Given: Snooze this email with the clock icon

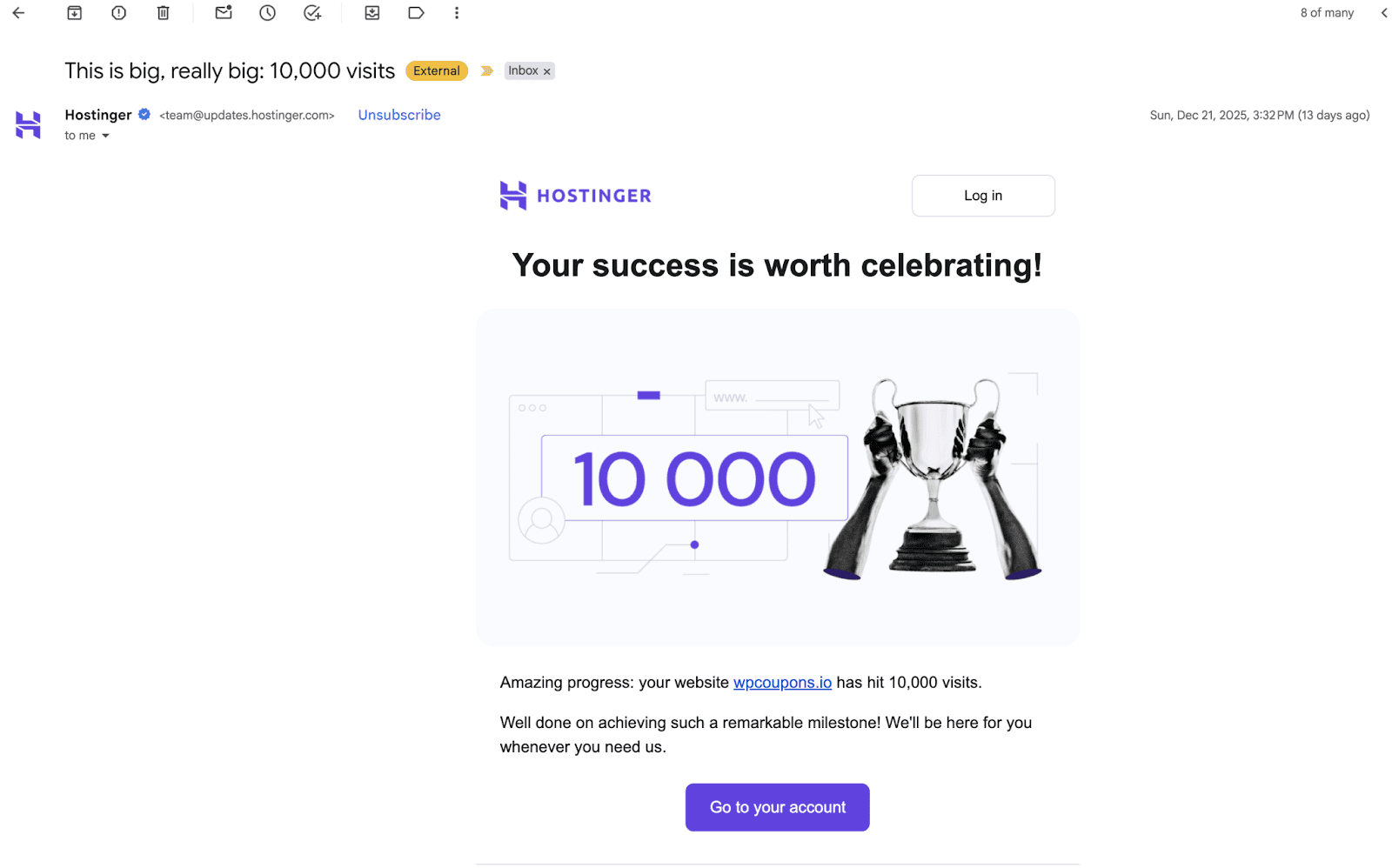Looking at the screenshot, I should pos(267,12).
